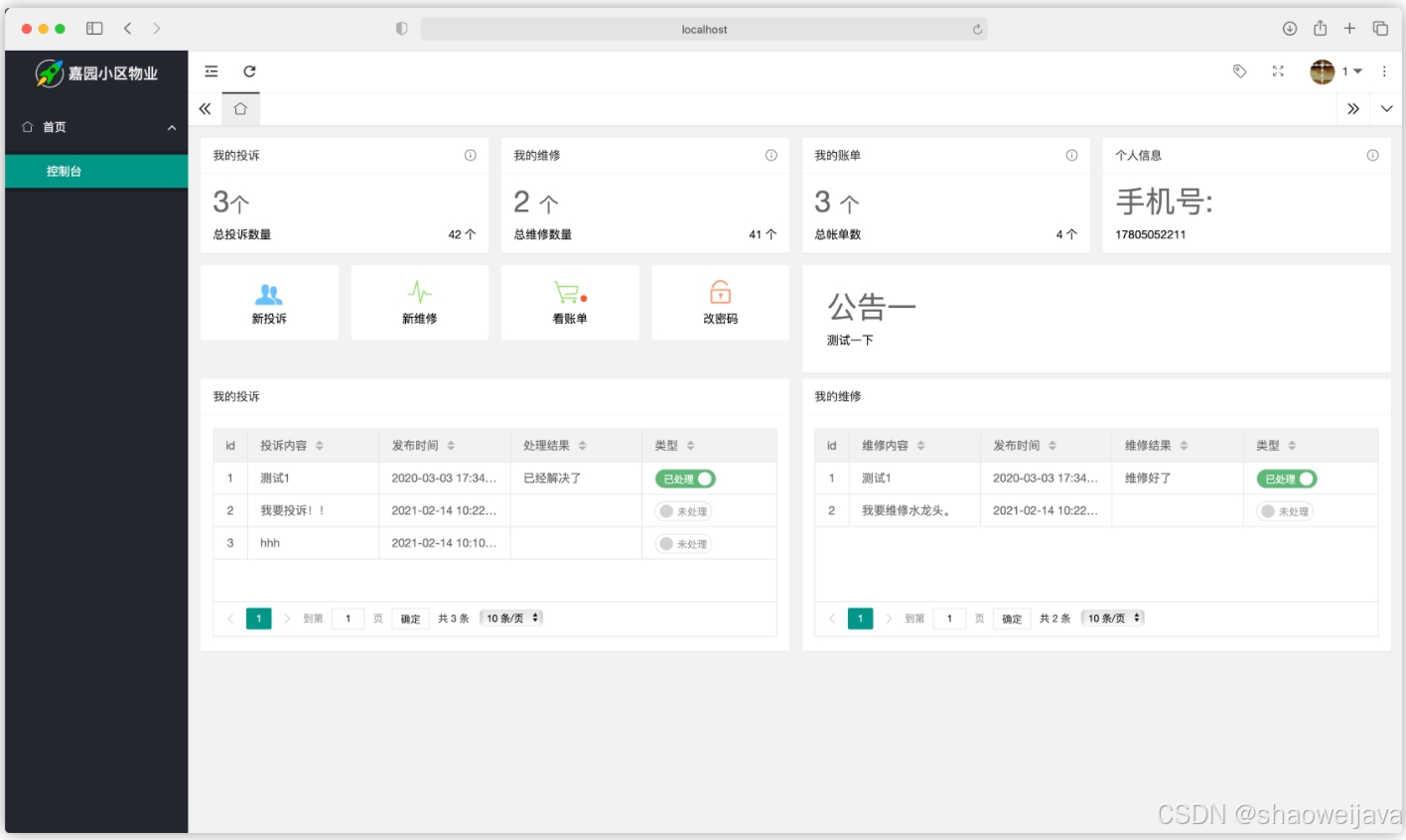Focus repairs table go-to-page input
Viewport: 1406px width, 840px height.
click(949, 619)
